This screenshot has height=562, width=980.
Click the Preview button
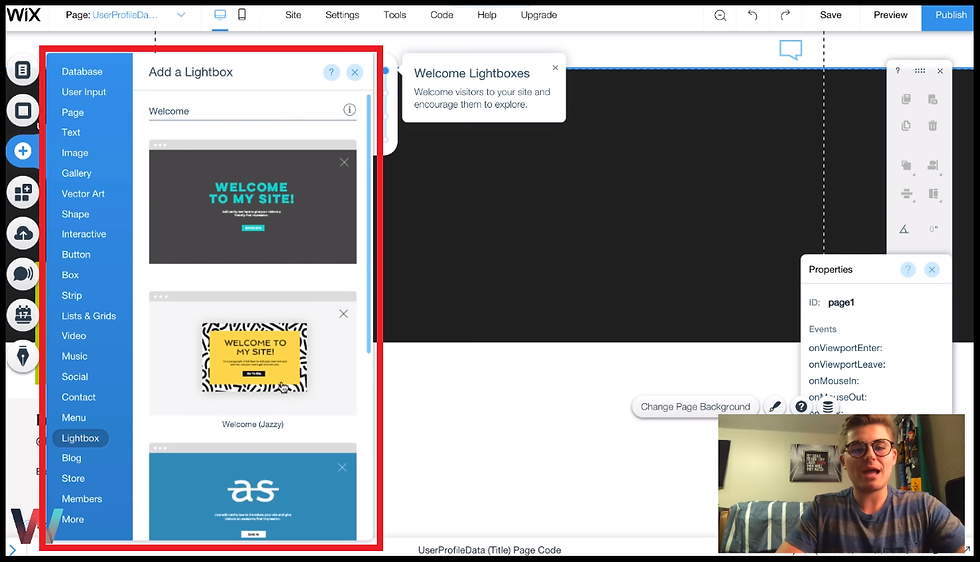pos(890,15)
